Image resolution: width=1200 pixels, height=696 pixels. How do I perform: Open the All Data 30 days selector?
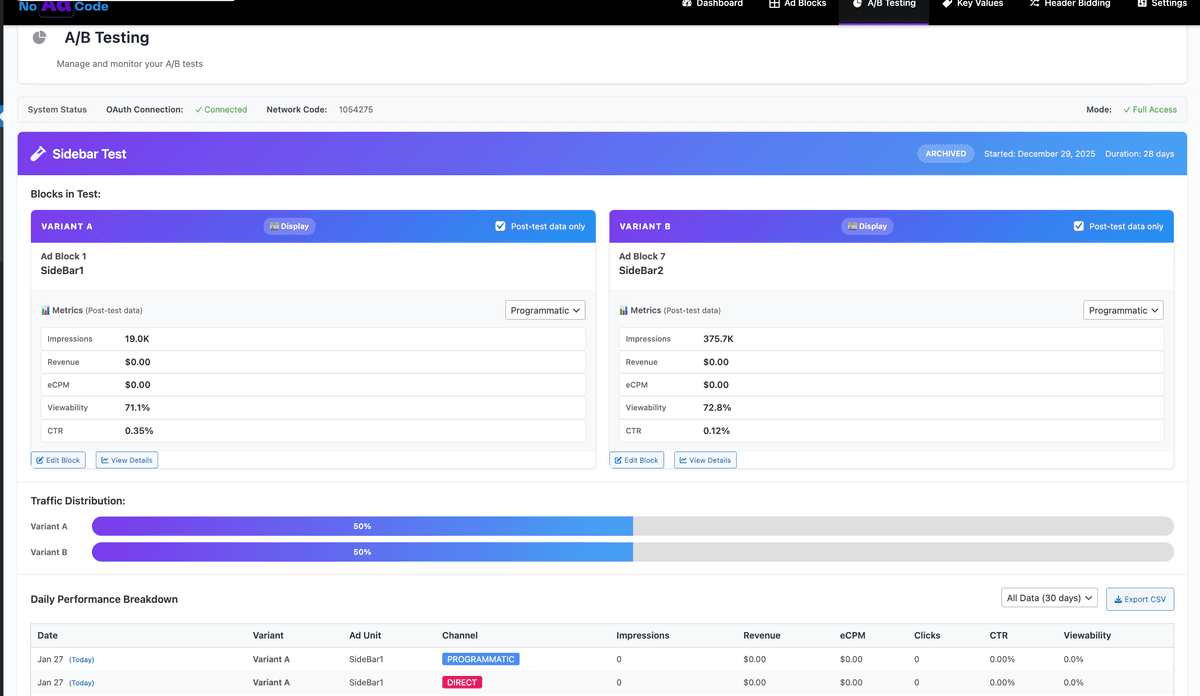[1049, 597]
